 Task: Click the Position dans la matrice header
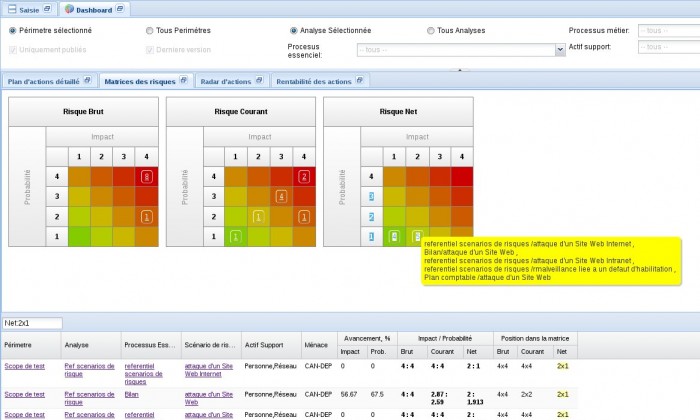(535, 338)
